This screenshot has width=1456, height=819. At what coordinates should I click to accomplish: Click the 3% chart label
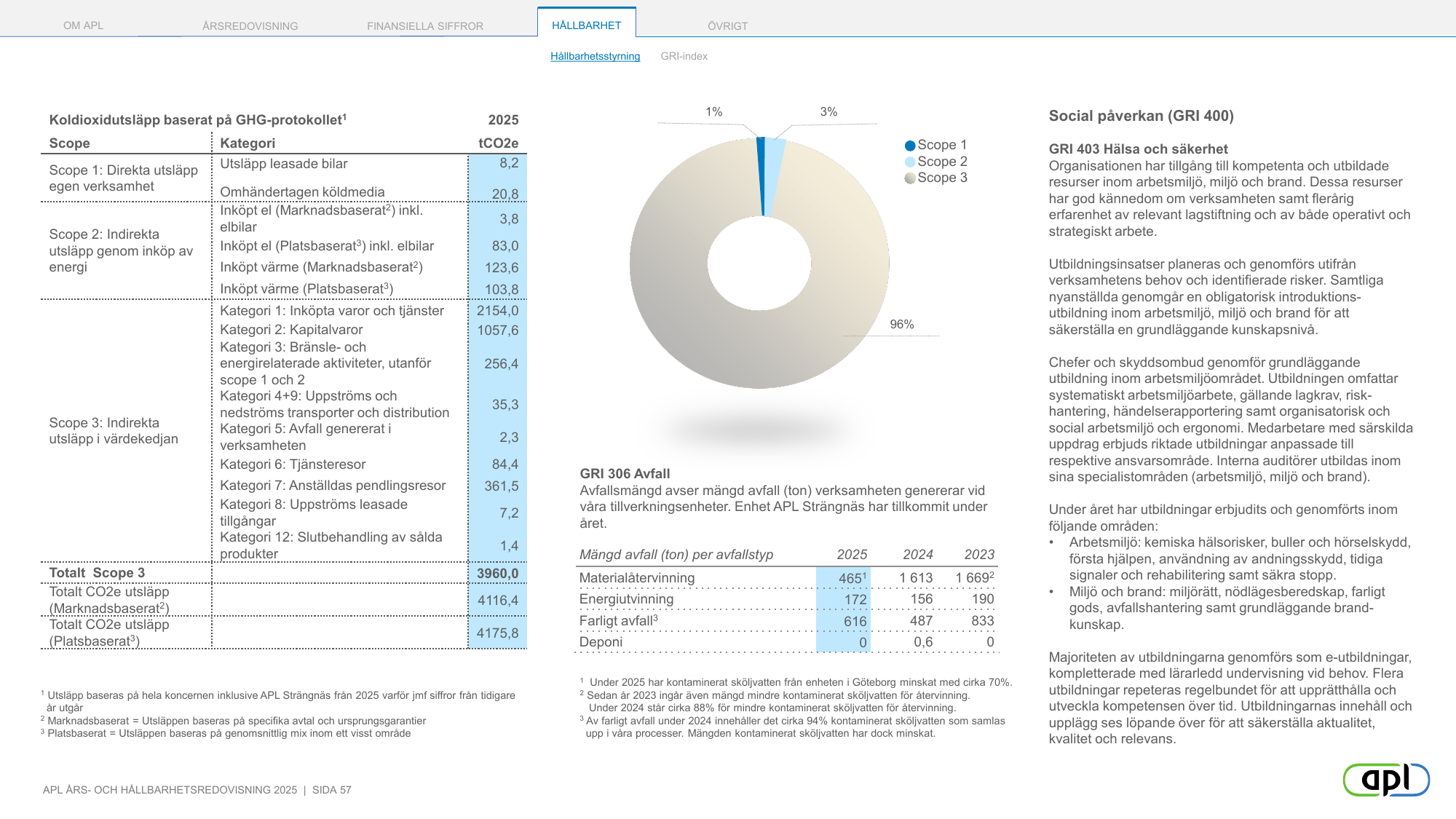(x=828, y=111)
